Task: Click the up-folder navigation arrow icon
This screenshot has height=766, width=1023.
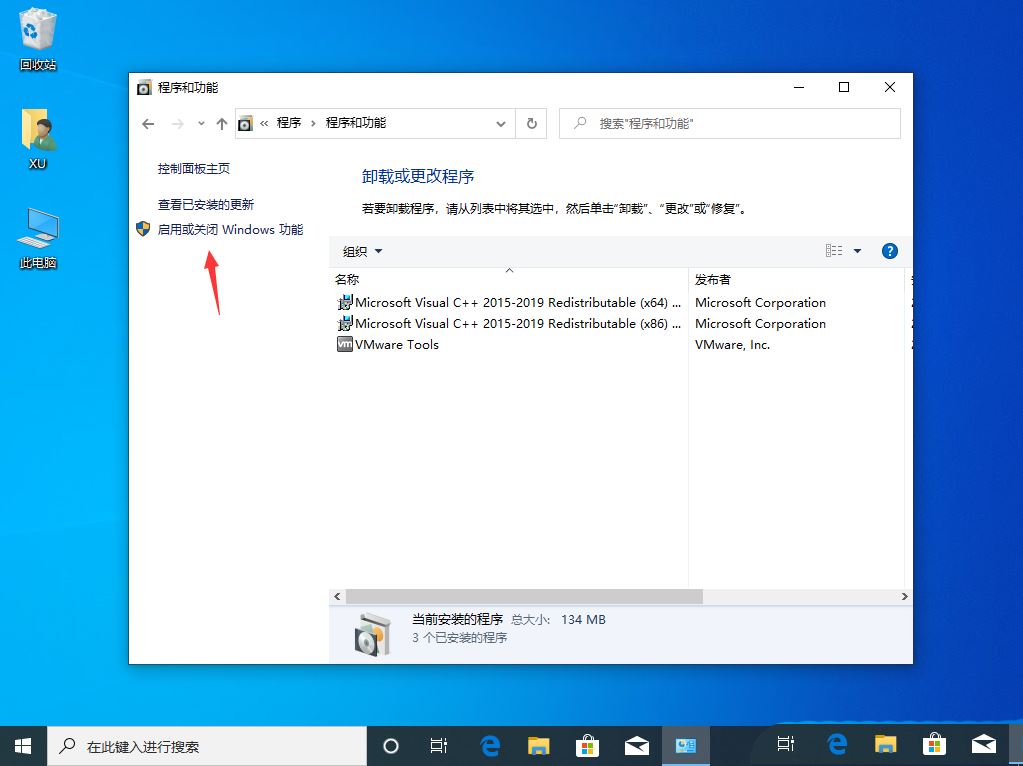Action: click(x=221, y=122)
